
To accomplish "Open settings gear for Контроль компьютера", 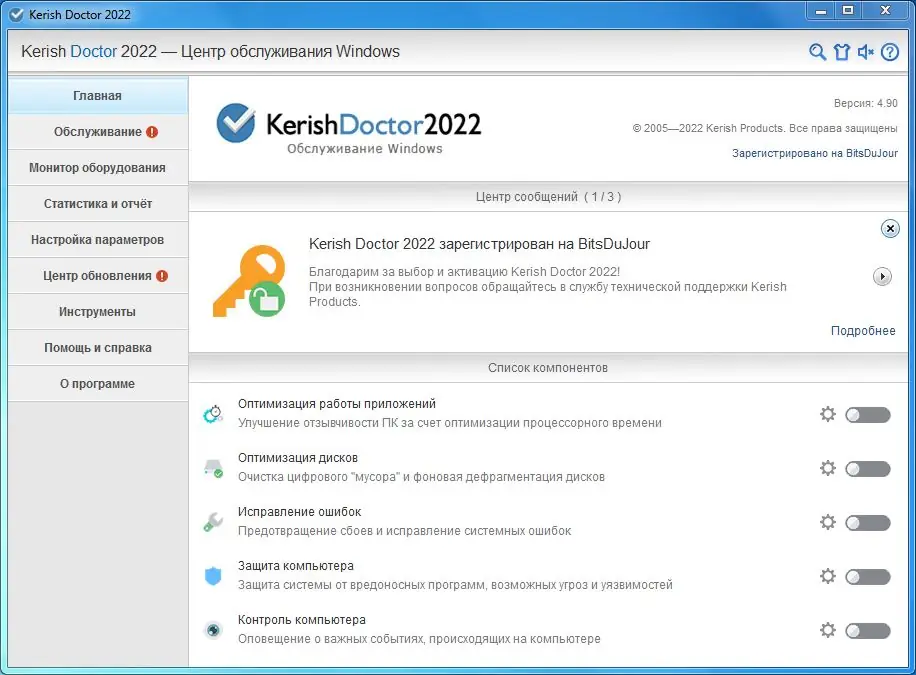I will [828, 630].
